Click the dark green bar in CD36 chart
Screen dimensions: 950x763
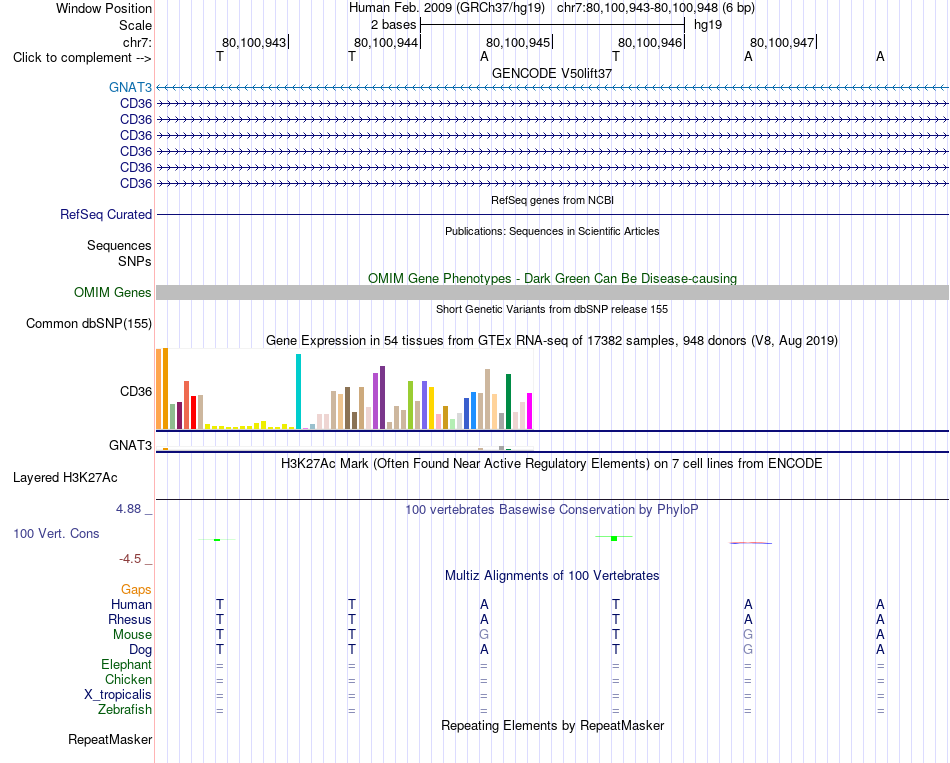click(509, 402)
